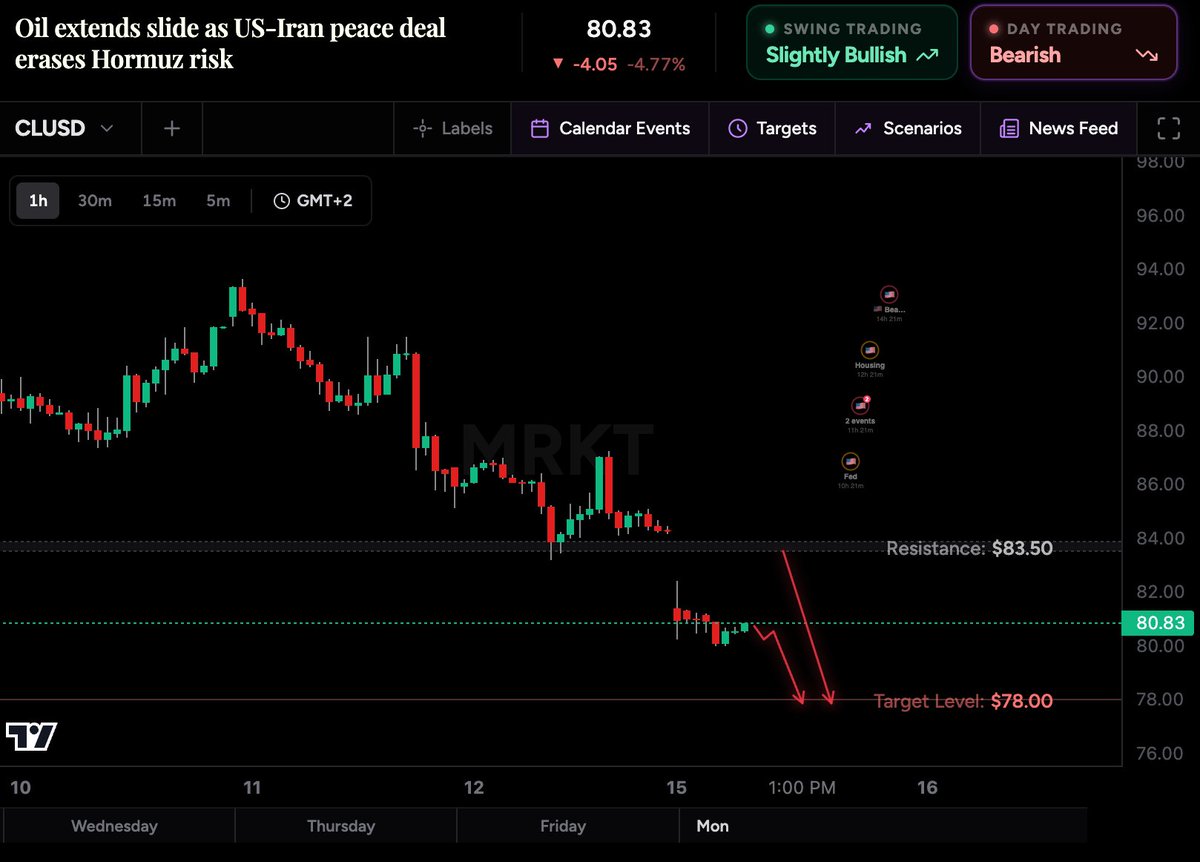Click the downtrend arrow in Day Trading card
The height and width of the screenshot is (862, 1200).
pos(1146,55)
